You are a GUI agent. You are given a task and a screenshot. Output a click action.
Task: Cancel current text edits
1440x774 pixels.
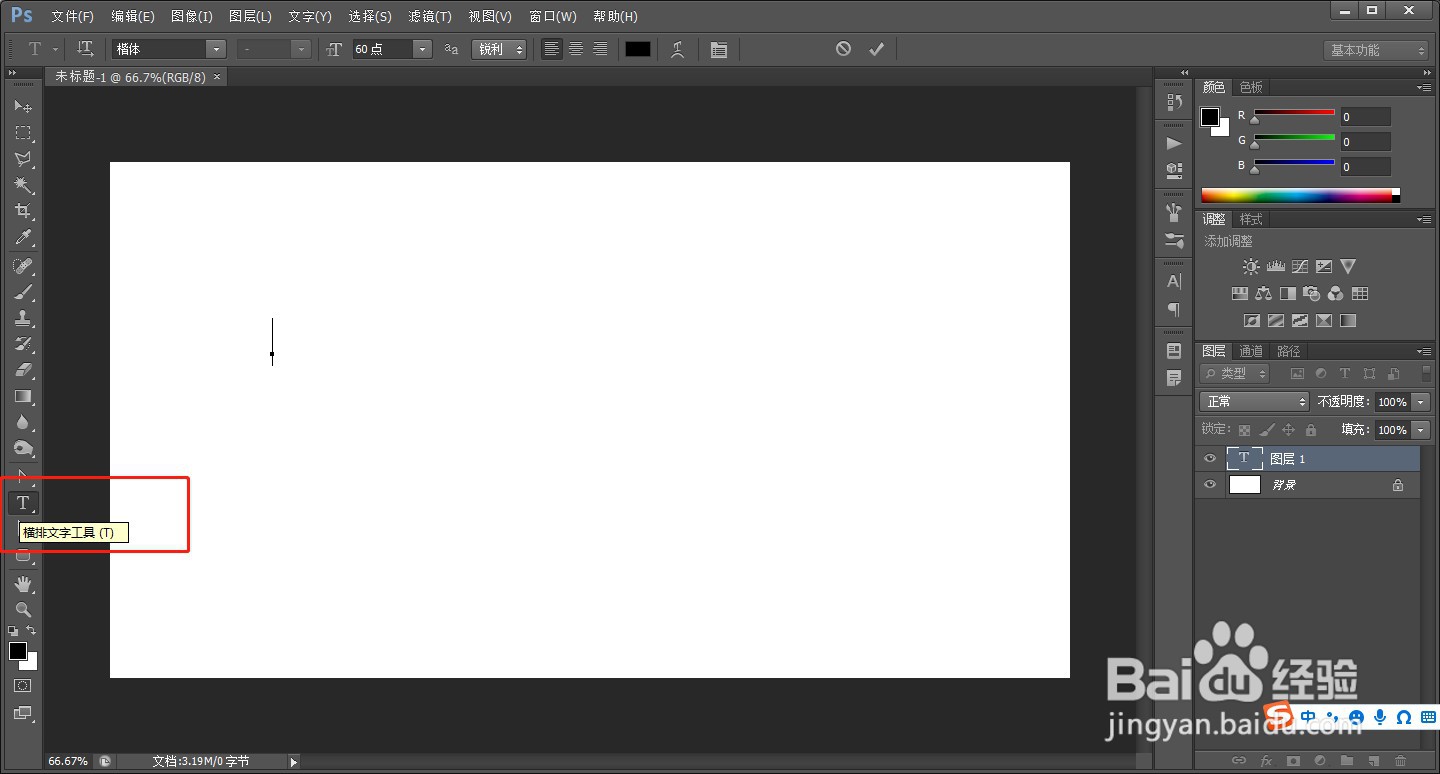pyautogui.click(x=843, y=48)
